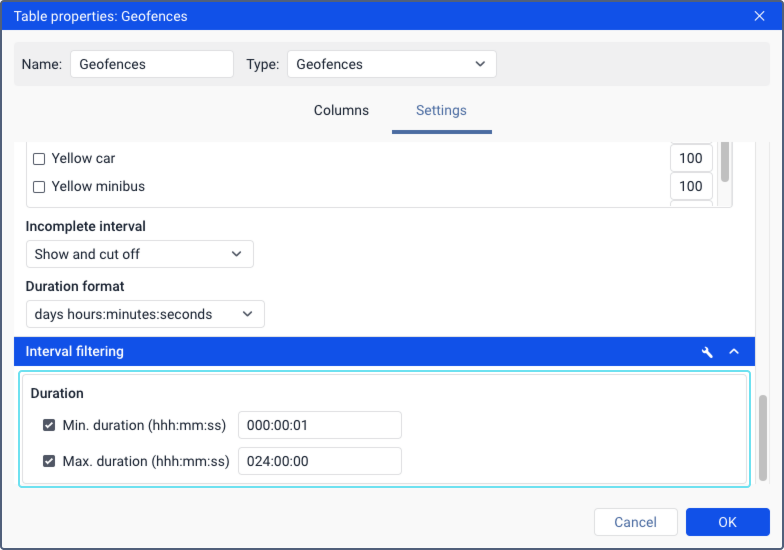Image resolution: width=784 pixels, height=550 pixels.
Task: Collapse the Interval filtering section
Action: 734,352
